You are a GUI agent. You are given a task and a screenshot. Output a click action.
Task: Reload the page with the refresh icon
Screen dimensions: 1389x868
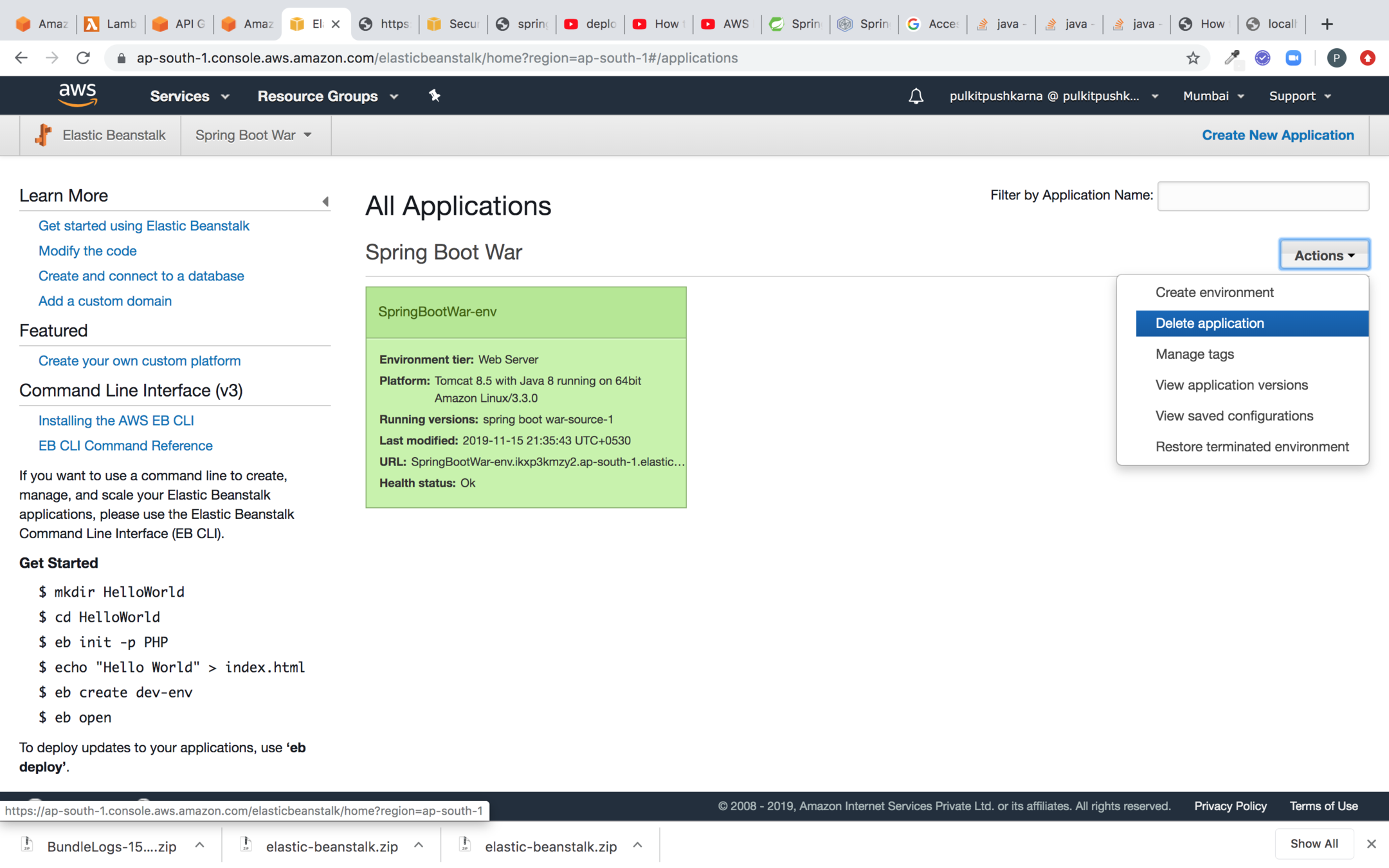(83, 58)
